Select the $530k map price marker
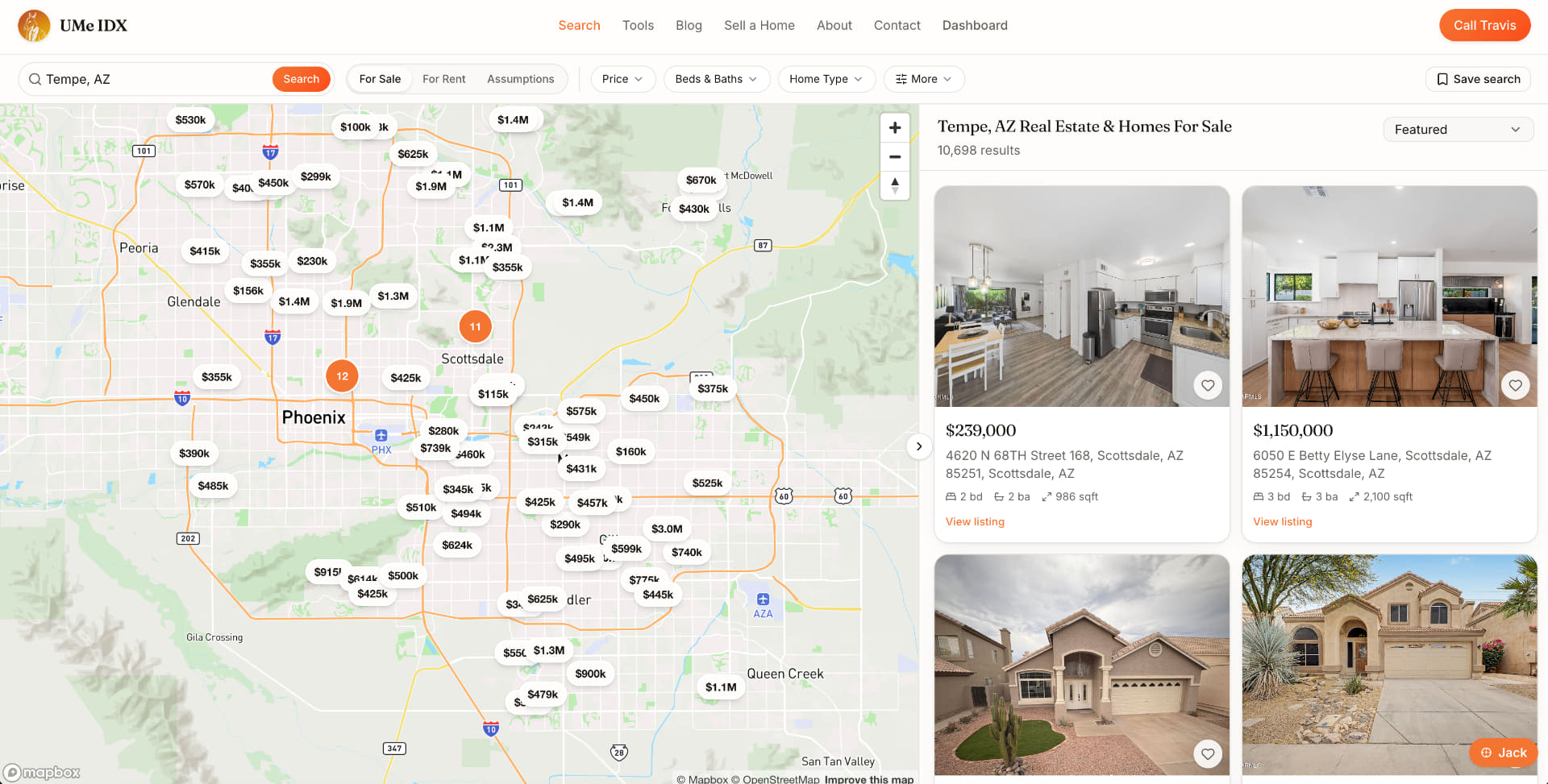The height and width of the screenshot is (784, 1548). tap(191, 120)
